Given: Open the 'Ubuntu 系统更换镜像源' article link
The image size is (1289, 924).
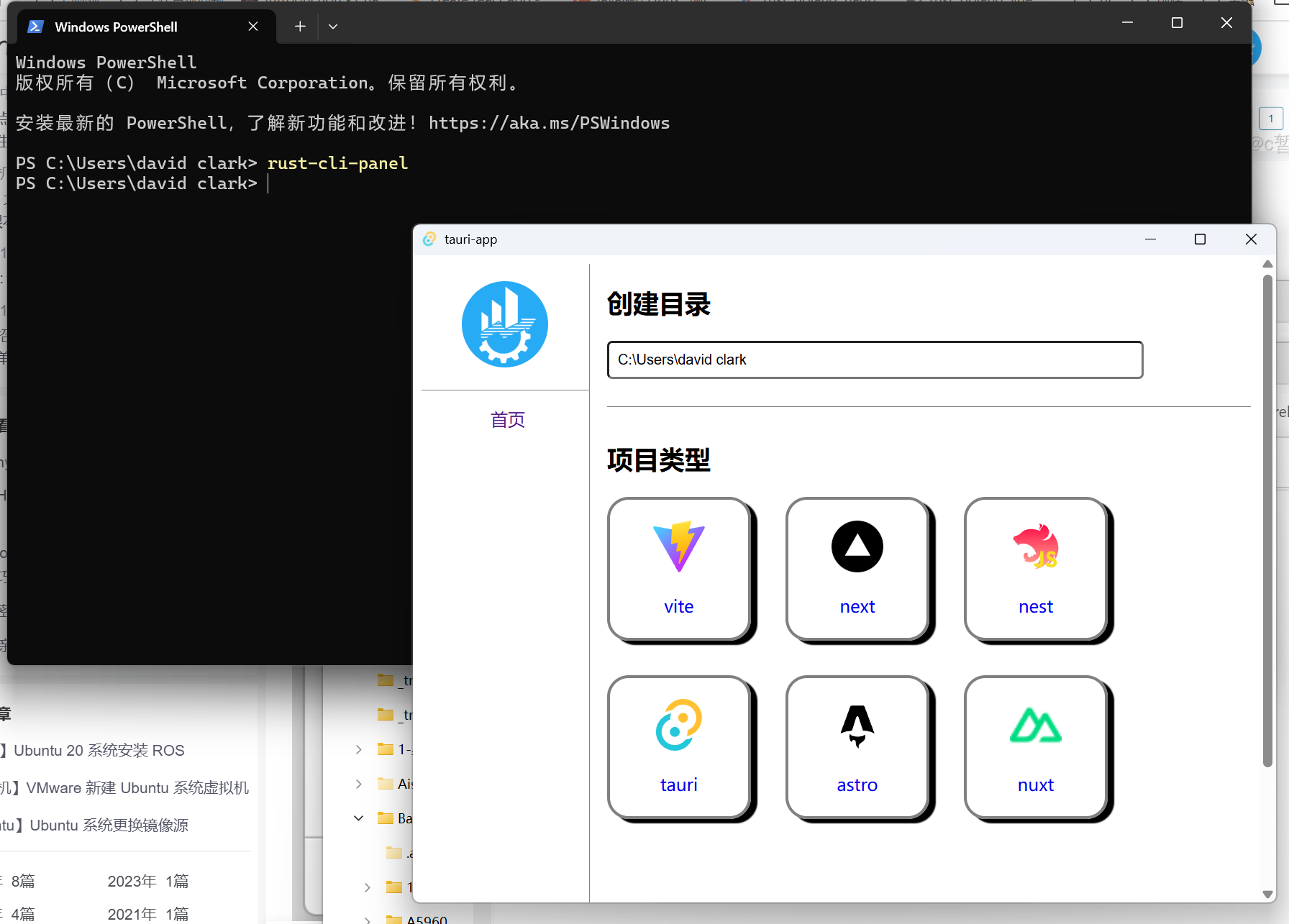Looking at the screenshot, I should [109, 825].
